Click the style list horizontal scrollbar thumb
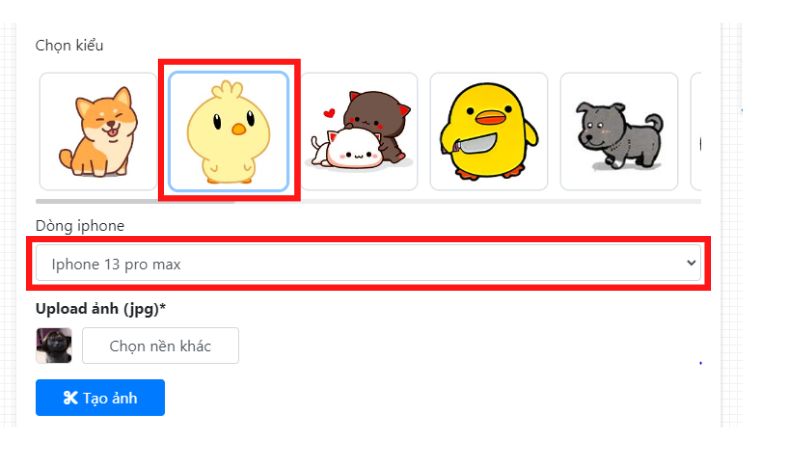This screenshot has height=450, width=800. point(135,201)
